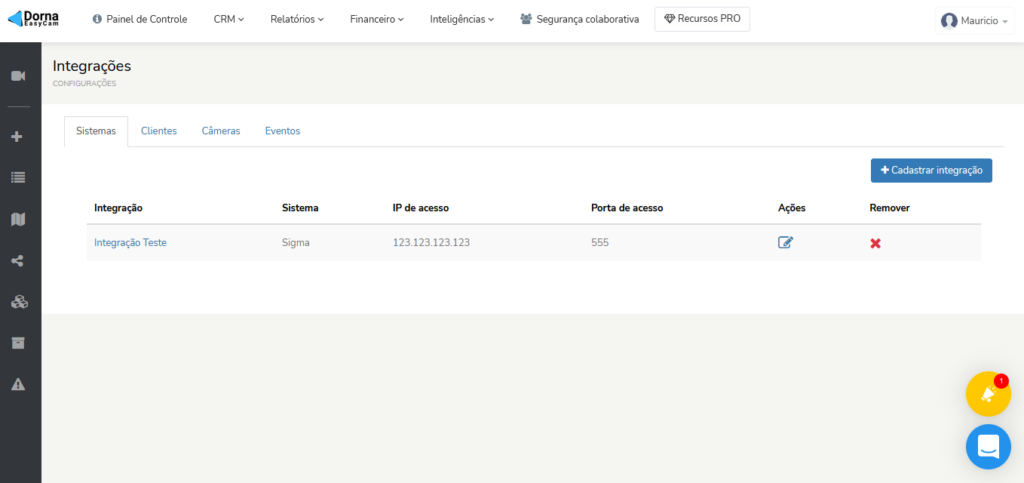Open Segurança colaborativa

coord(580,20)
